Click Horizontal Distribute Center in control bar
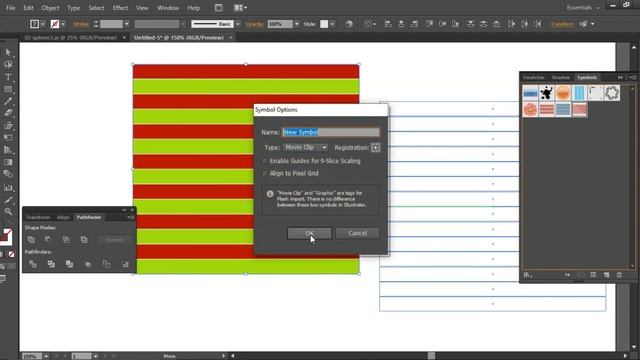The image size is (640, 360). click(524, 24)
